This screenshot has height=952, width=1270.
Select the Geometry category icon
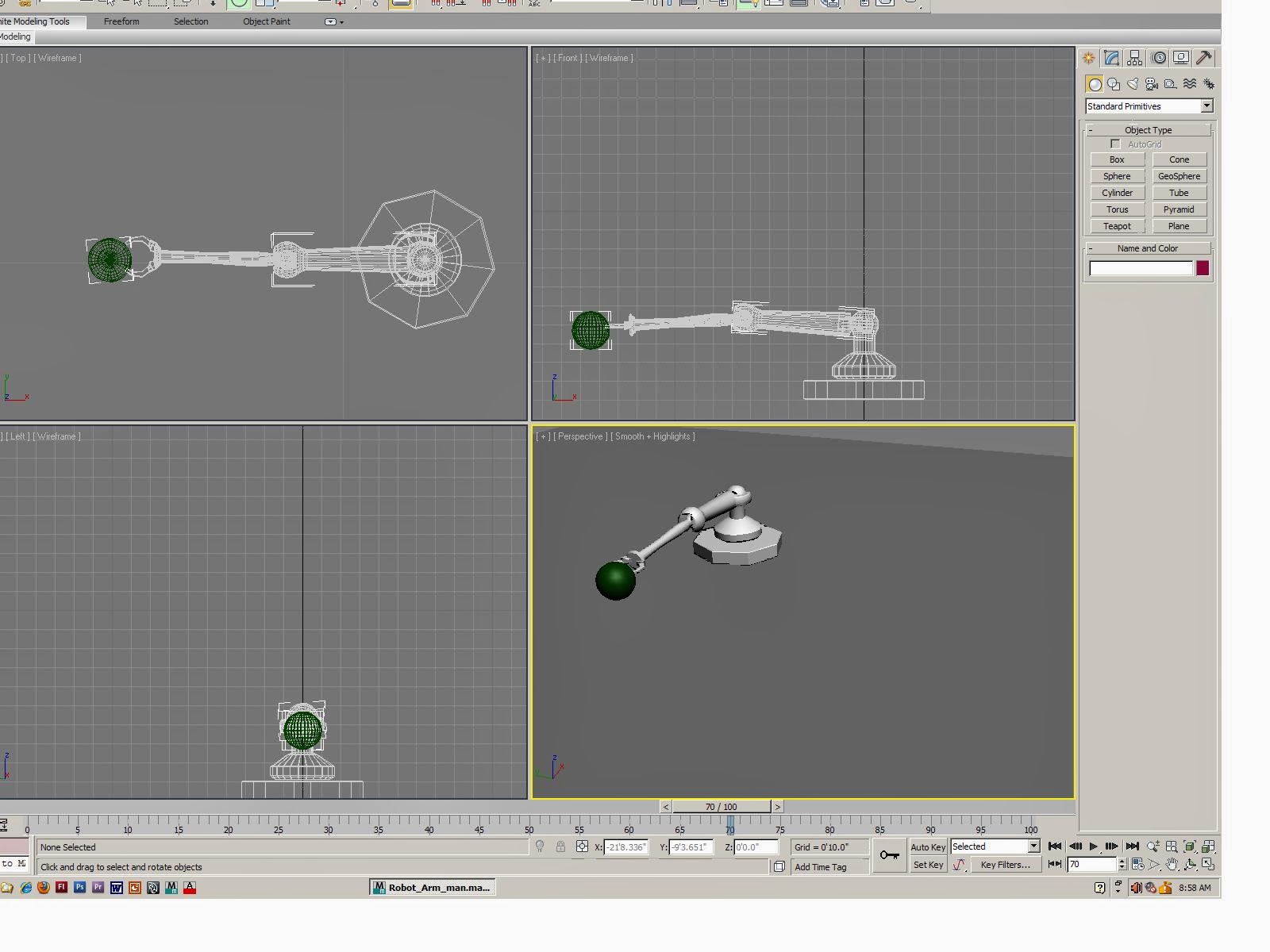1095,84
